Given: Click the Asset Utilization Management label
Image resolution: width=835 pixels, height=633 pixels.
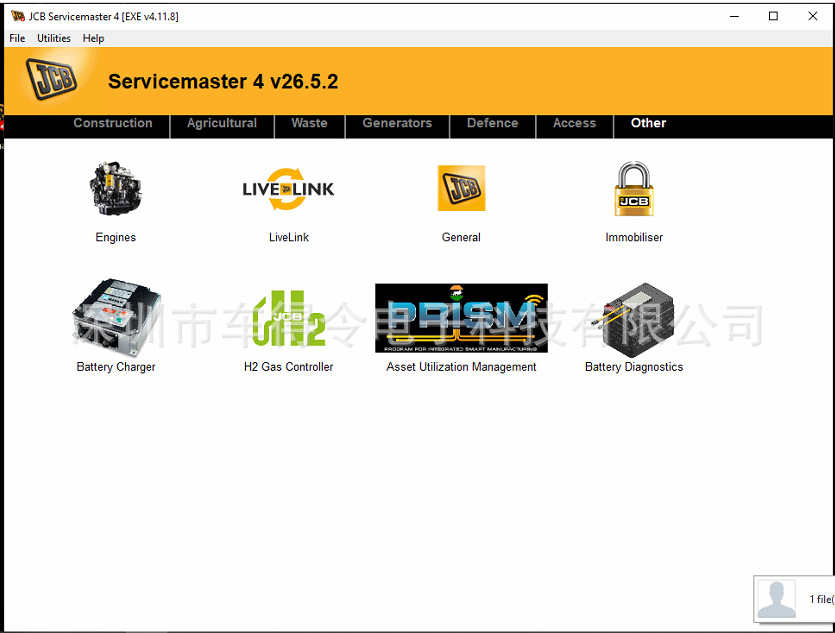Looking at the screenshot, I should tap(461, 367).
